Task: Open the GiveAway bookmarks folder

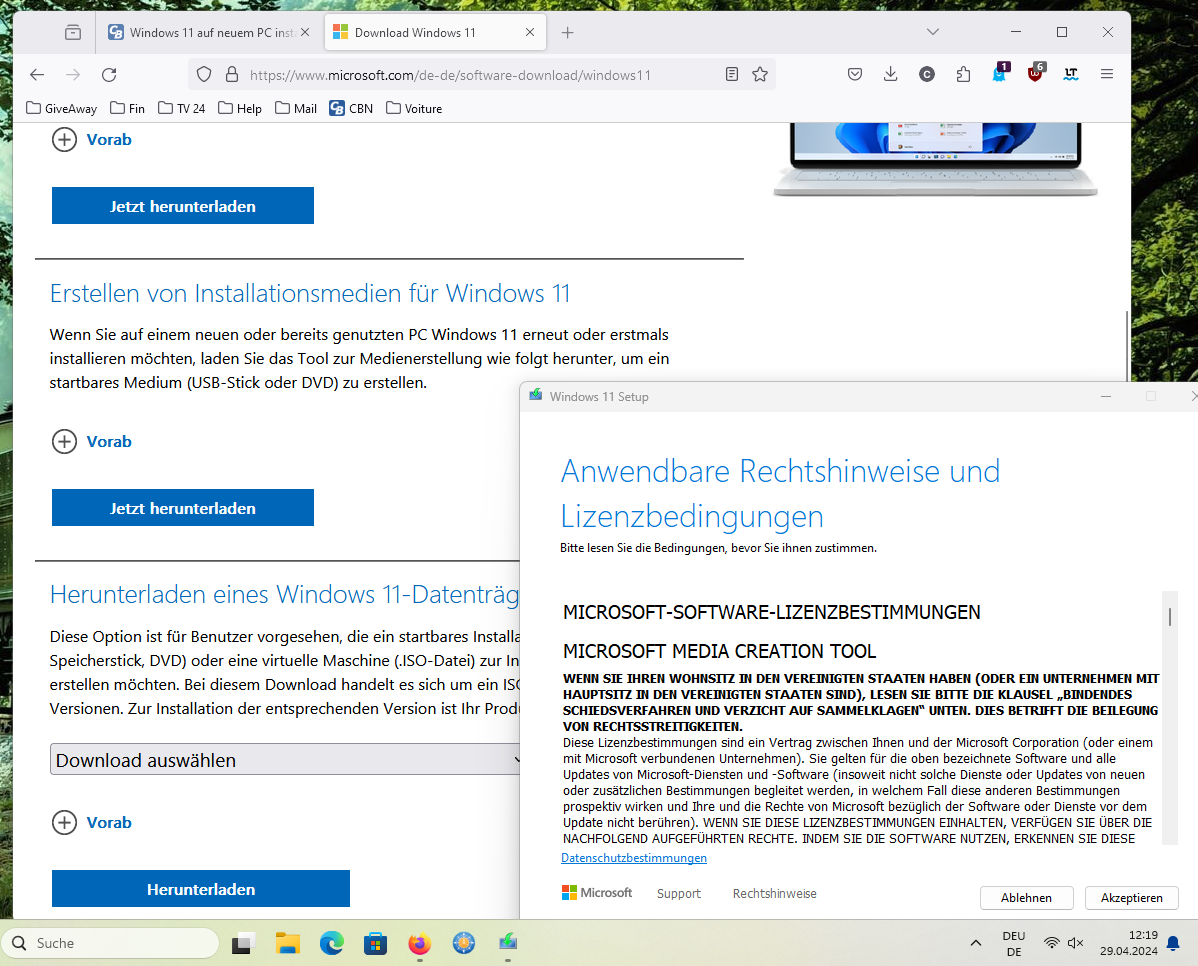Action: 62,109
